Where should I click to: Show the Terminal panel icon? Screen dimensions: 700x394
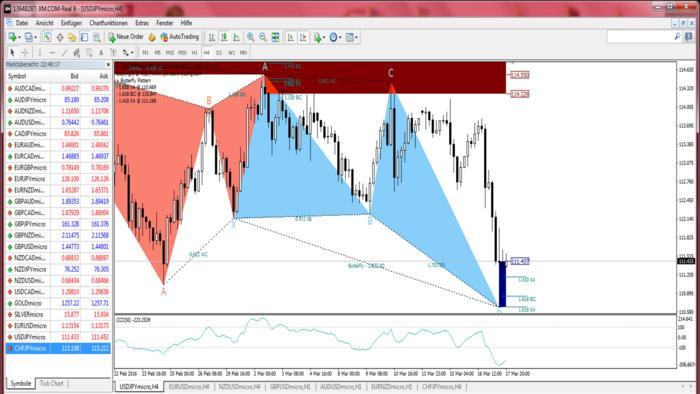point(84,37)
